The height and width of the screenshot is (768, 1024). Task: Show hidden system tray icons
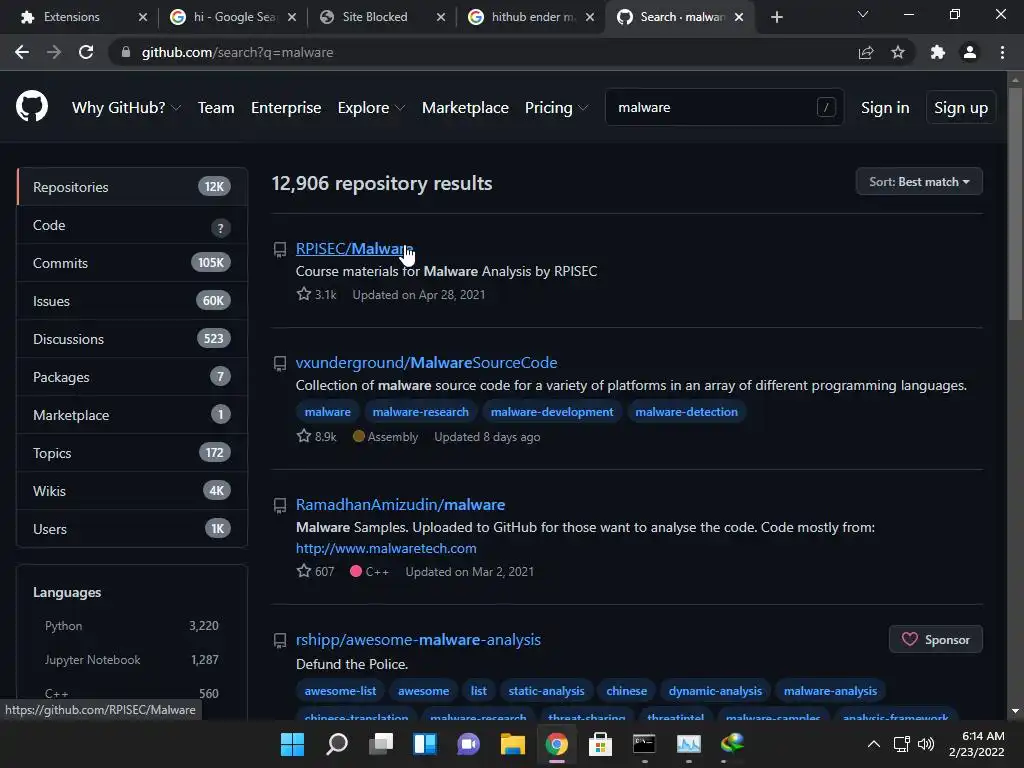point(874,744)
